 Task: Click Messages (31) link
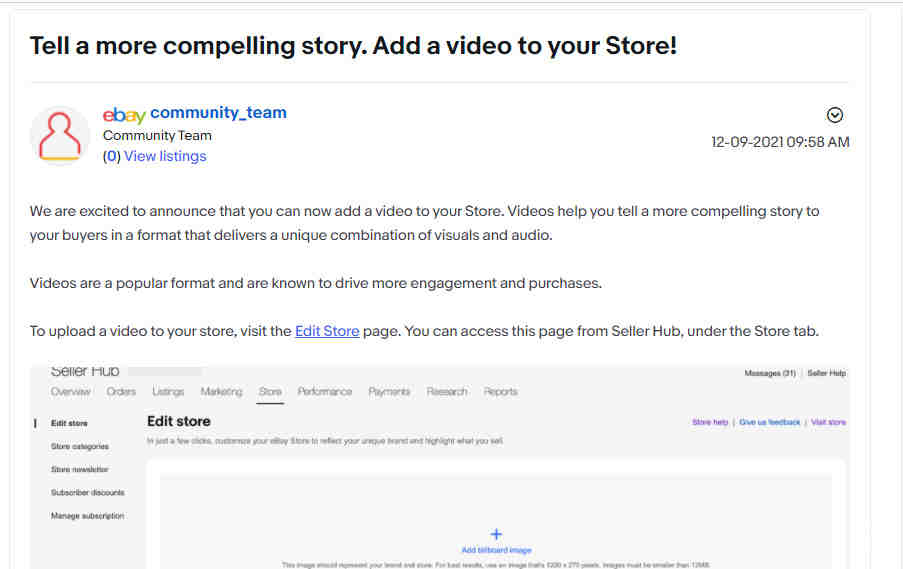pyautogui.click(x=770, y=373)
